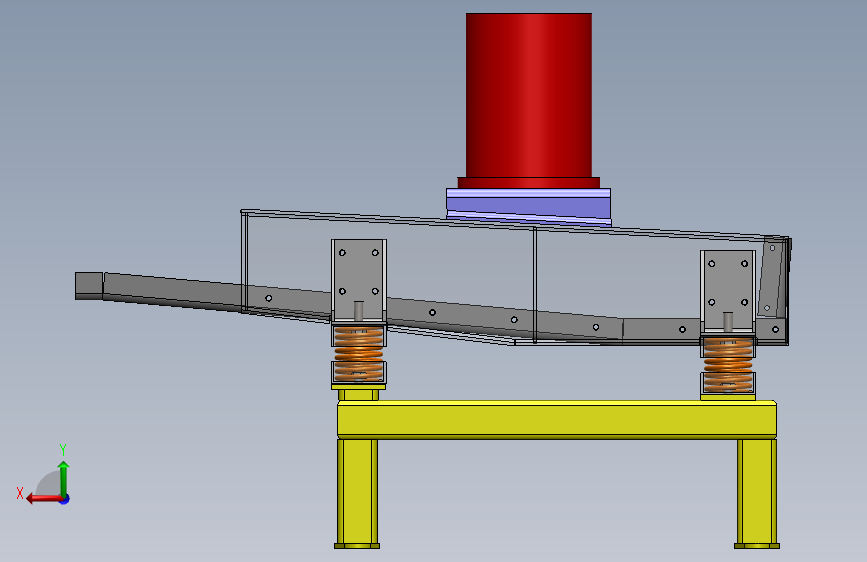Image resolution: width=867 pixels, height=562 pixels.
Task: Select the red cylindrical motor body
Action: click(529, 95)
